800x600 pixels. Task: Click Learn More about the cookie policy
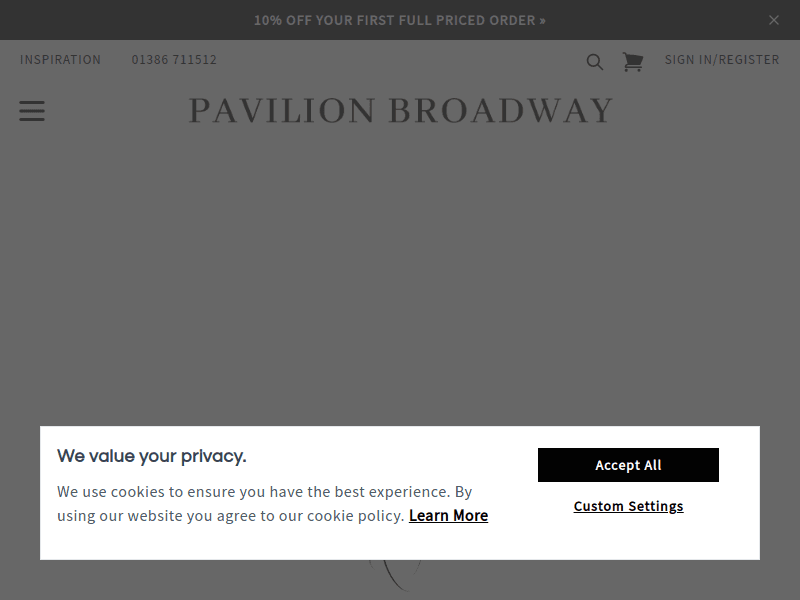pyautogui.click(x=448, y=515)
